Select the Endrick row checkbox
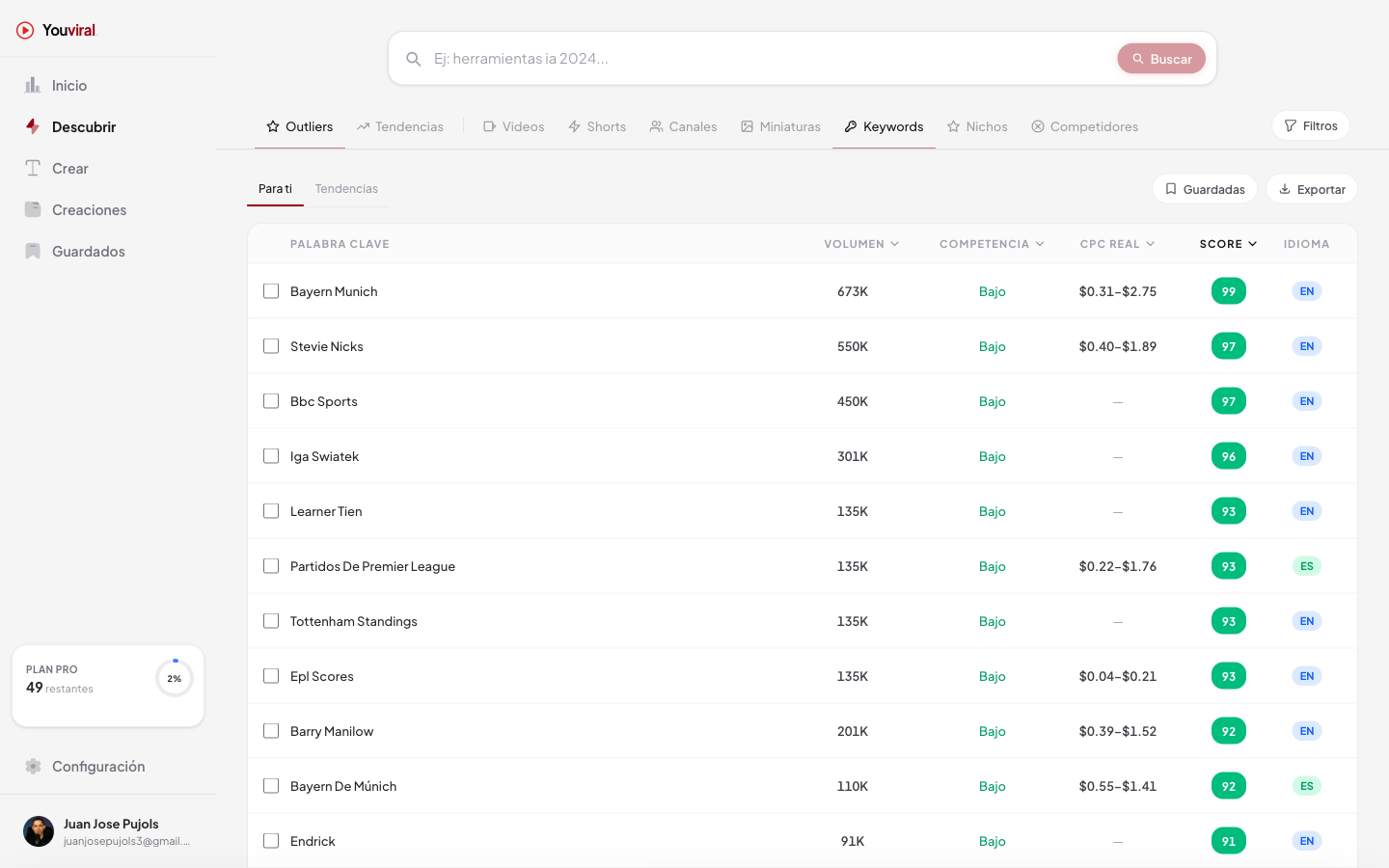The image size is (1389, 868). pos(271,841)
